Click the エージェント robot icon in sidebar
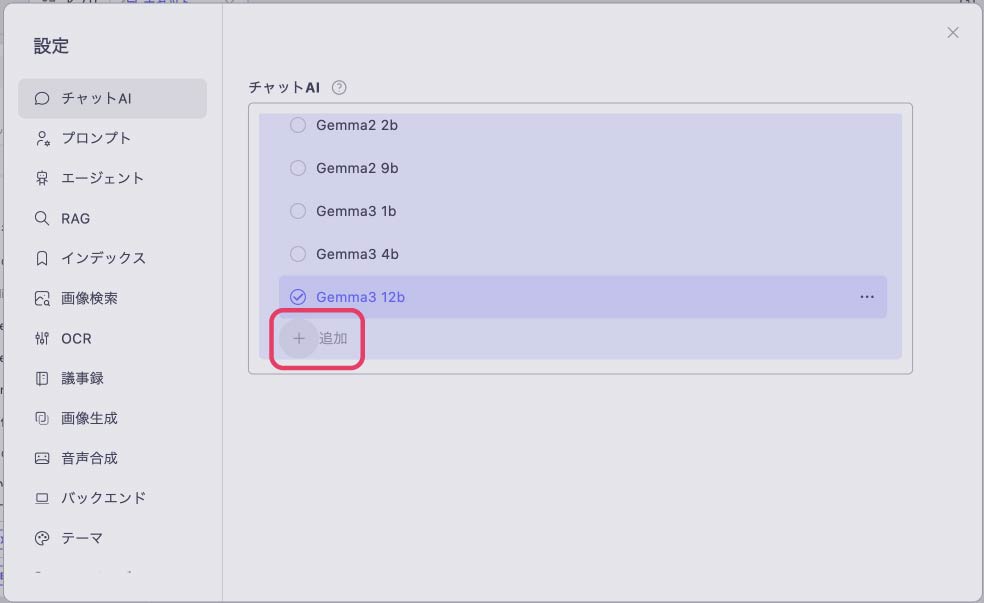The height and width of the screenshot is (603, 984). (x=42, y=178)
